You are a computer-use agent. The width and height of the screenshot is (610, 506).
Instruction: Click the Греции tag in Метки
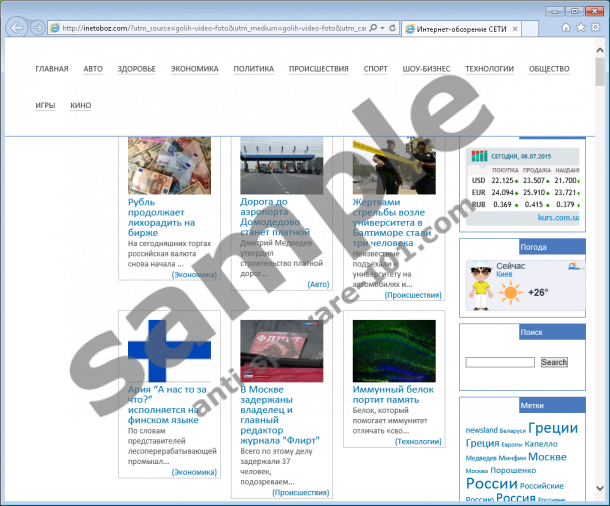[x=554, y=429]
